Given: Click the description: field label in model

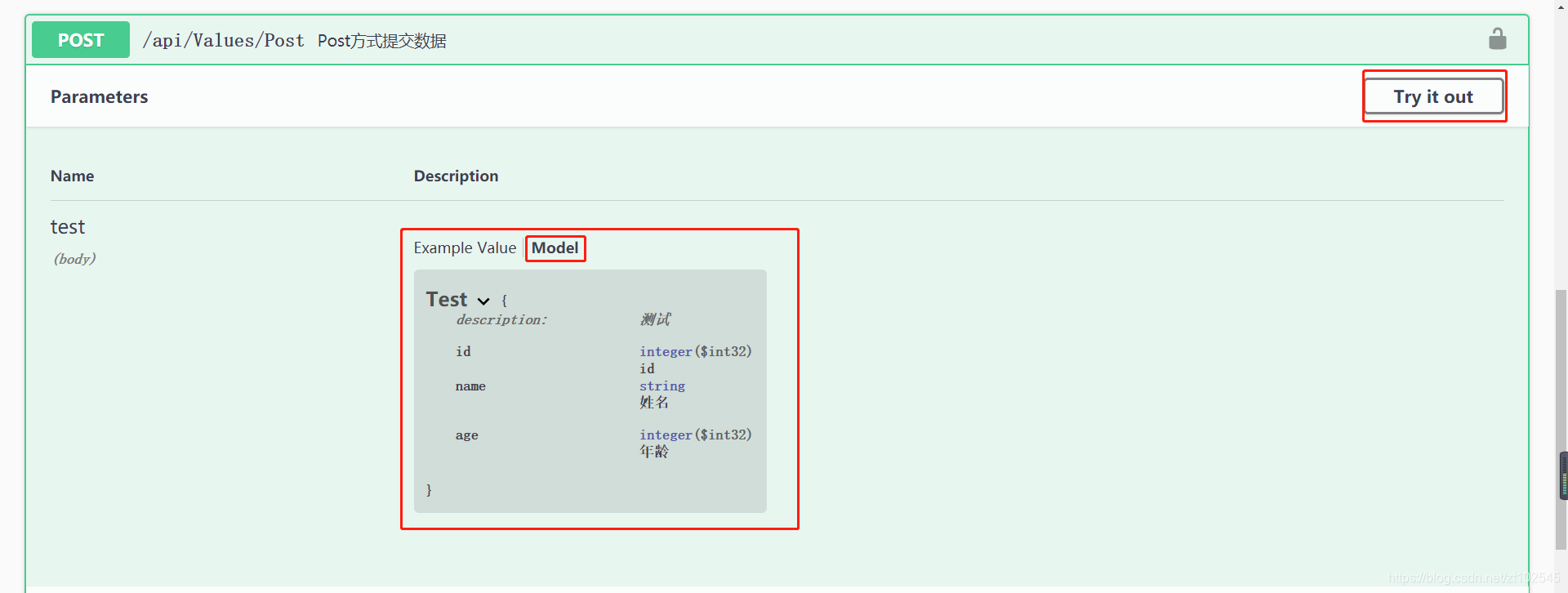Looking at the screenshot, I should [x=501, y=319].
